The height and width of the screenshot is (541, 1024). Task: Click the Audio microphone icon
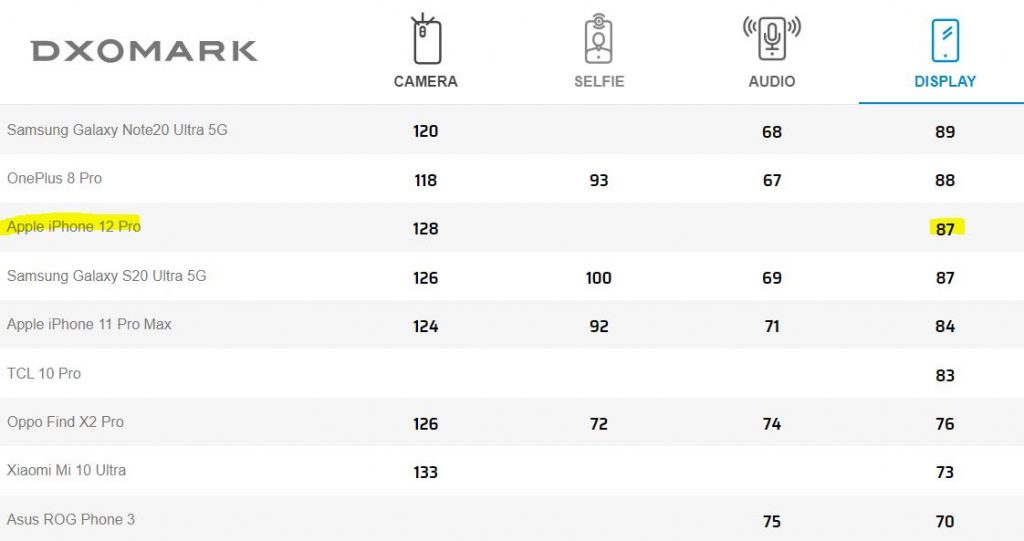pos(772,39)
